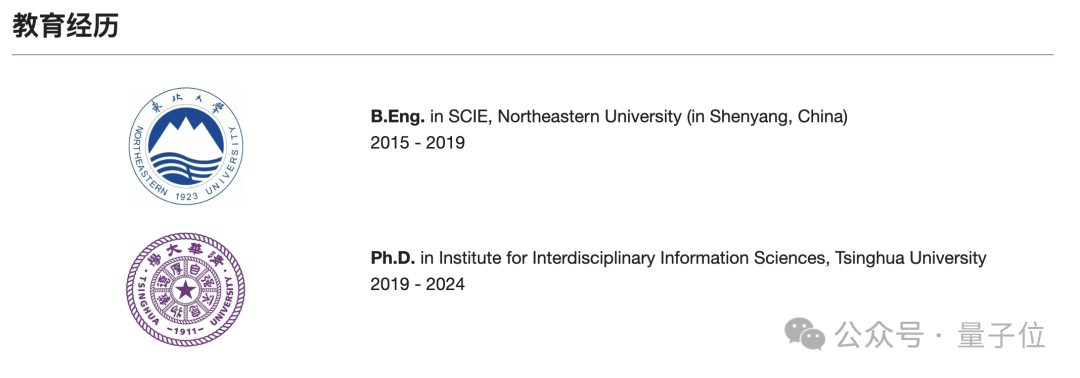Viewport: 1080px width, 378px height.
Task: Click the Institute for Interdisciplinary Information Sciences text
Action: [x=632, y=258]
